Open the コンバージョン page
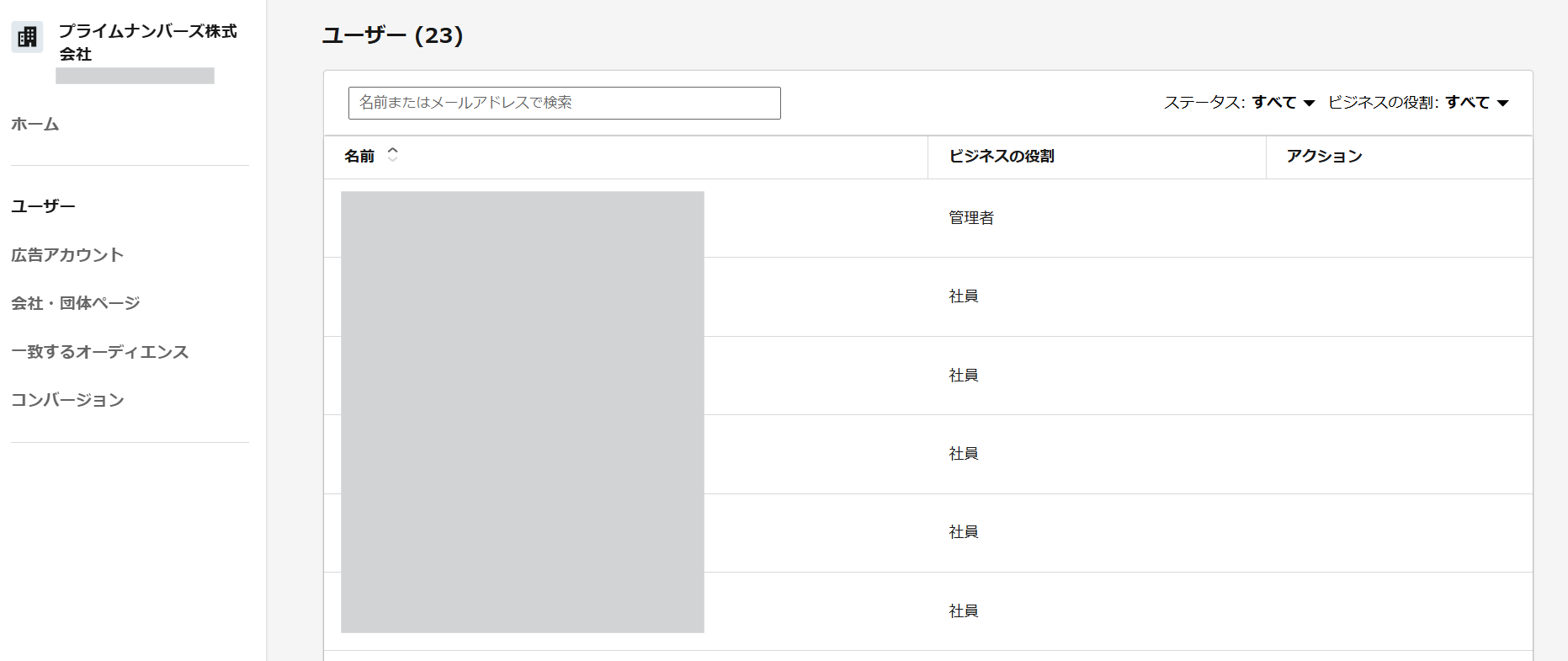The image size is (1568, 661). point(67,400)
